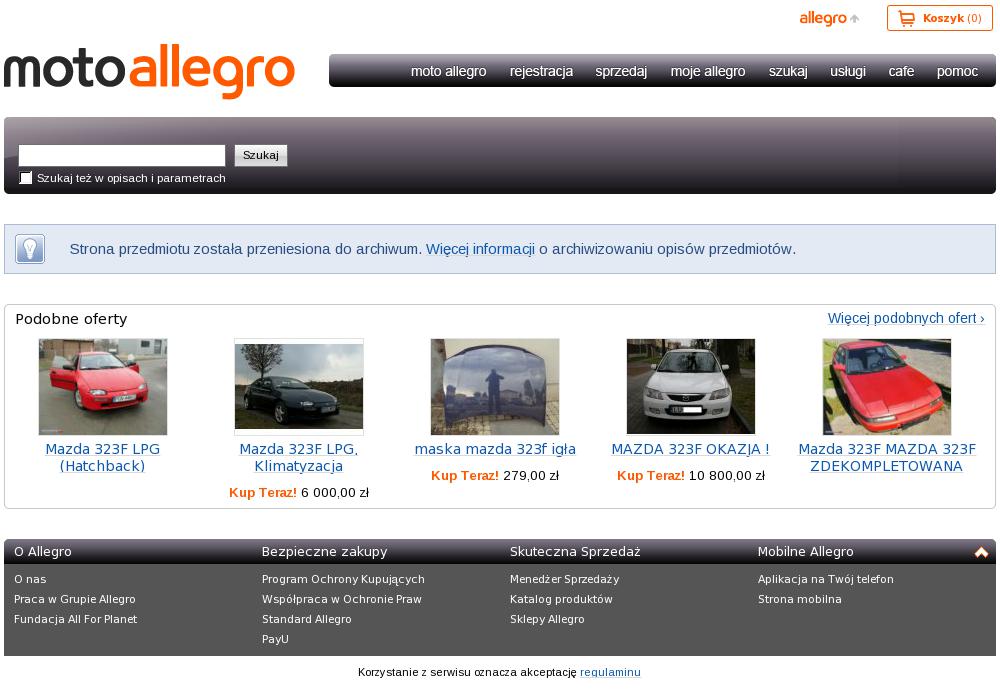The image size is (1000, 692).
Task: Open 'usługi' in the navigation bar
Action: point(848,71)
